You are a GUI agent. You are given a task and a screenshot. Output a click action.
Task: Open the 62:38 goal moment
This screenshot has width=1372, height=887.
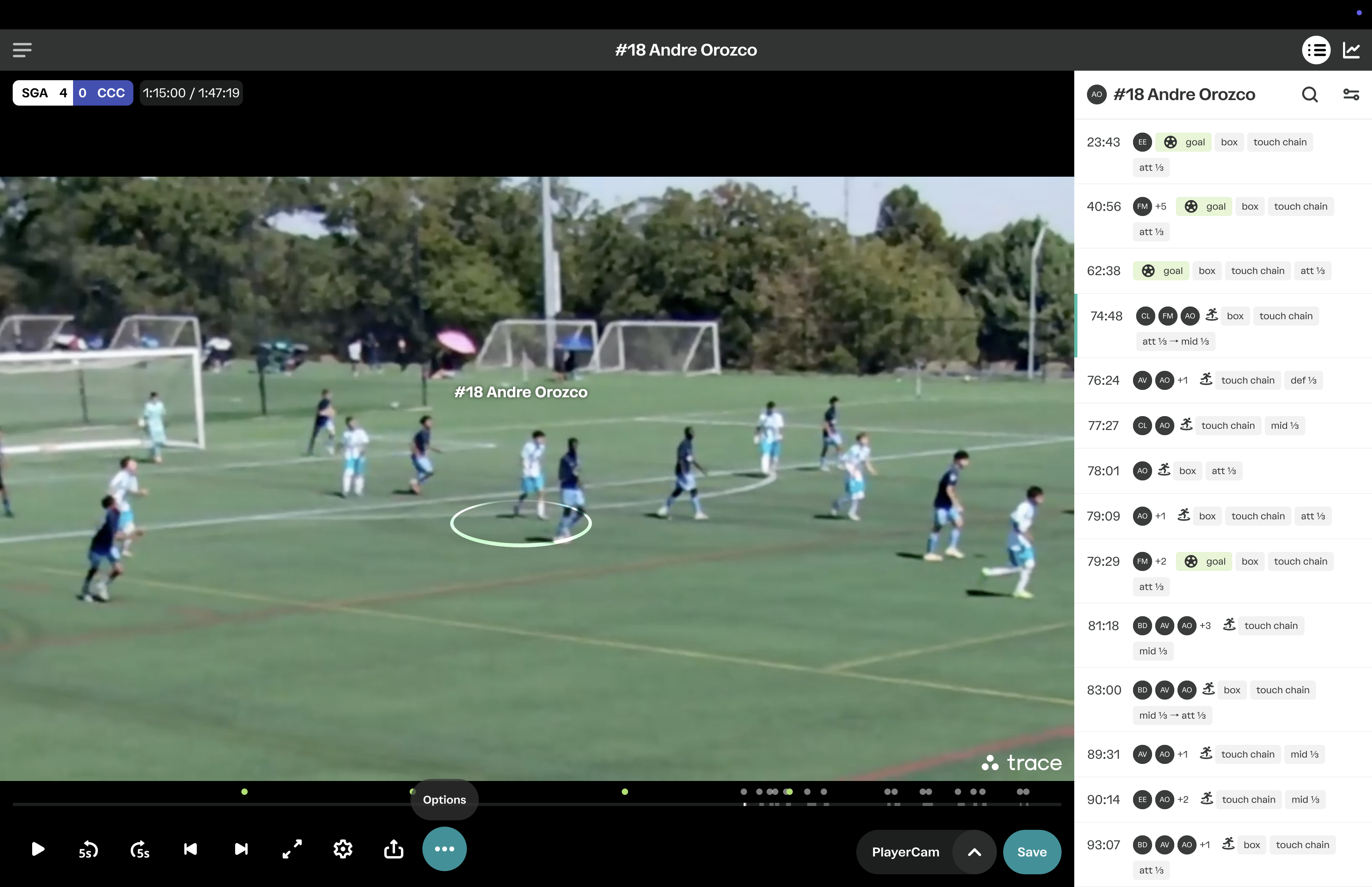[x=1103, y=271]
